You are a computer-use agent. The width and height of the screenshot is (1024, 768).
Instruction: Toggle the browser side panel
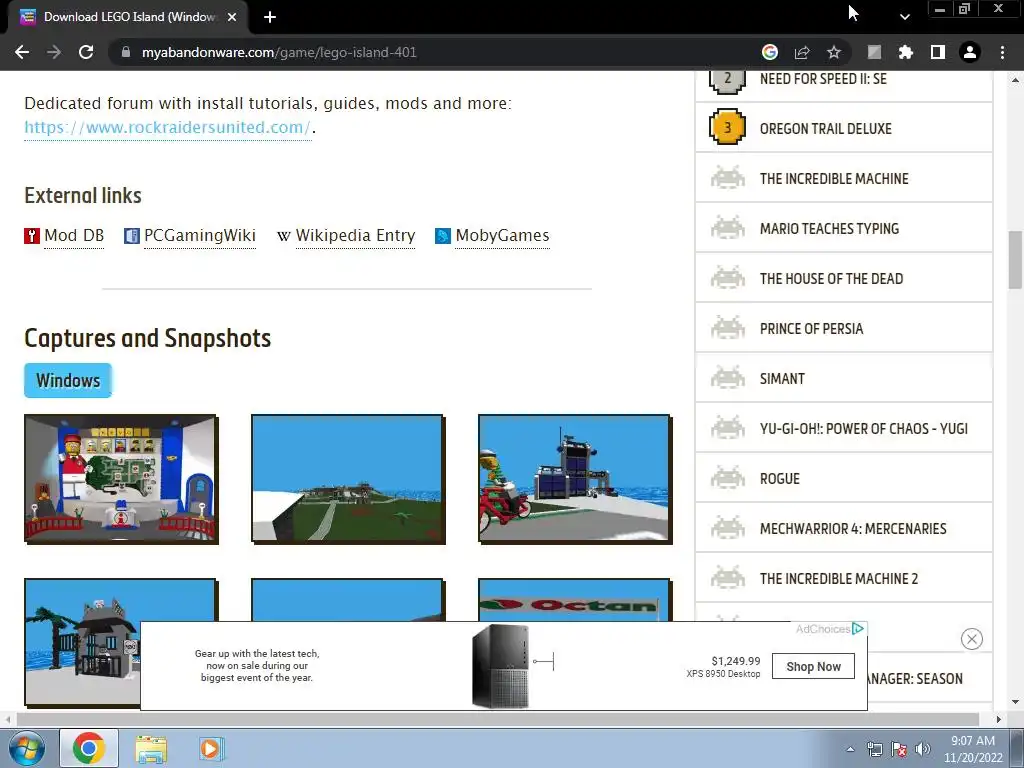[x=938, y=52]
